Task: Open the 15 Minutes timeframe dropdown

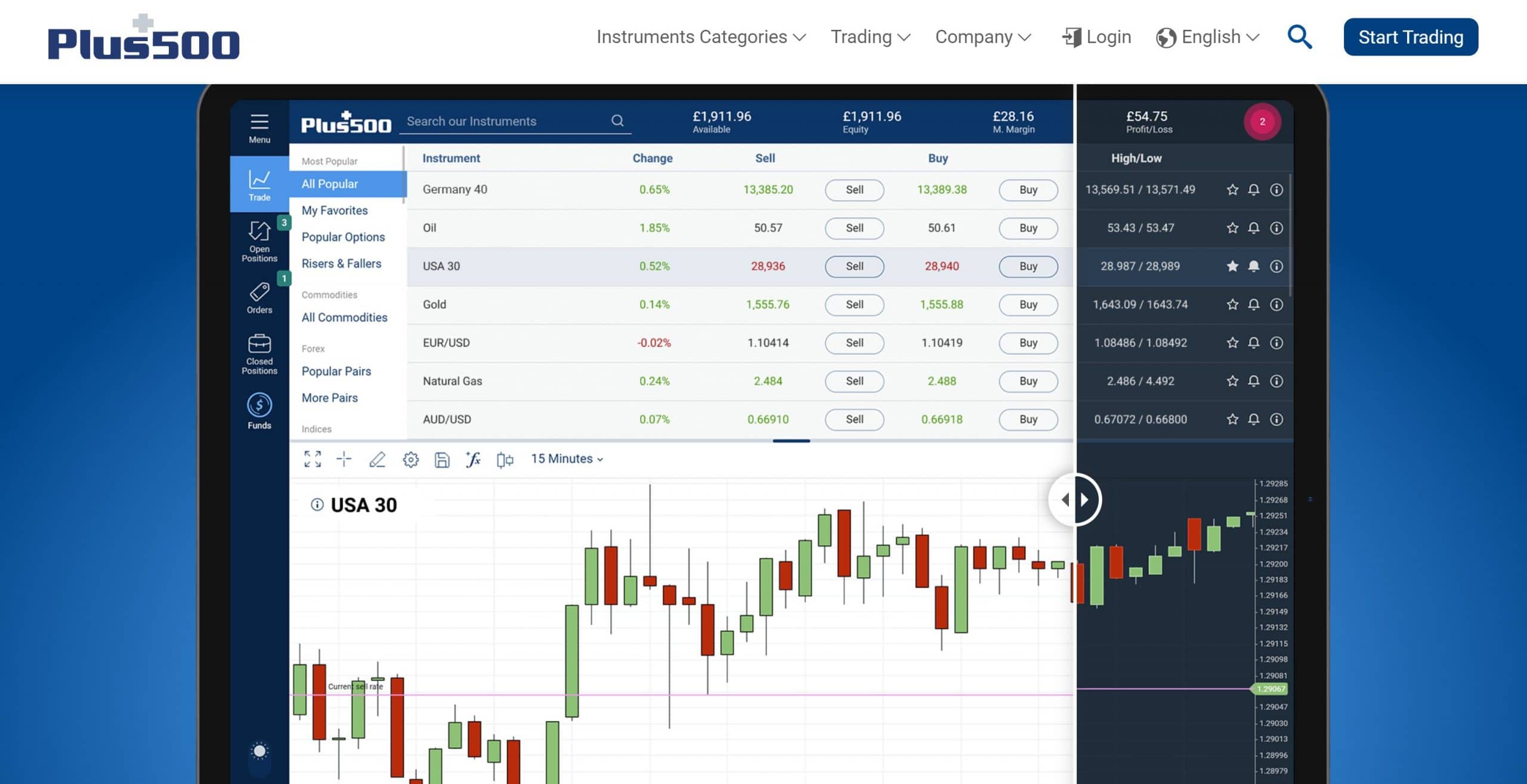Action: pyautogui.click(x=567, y=458)
